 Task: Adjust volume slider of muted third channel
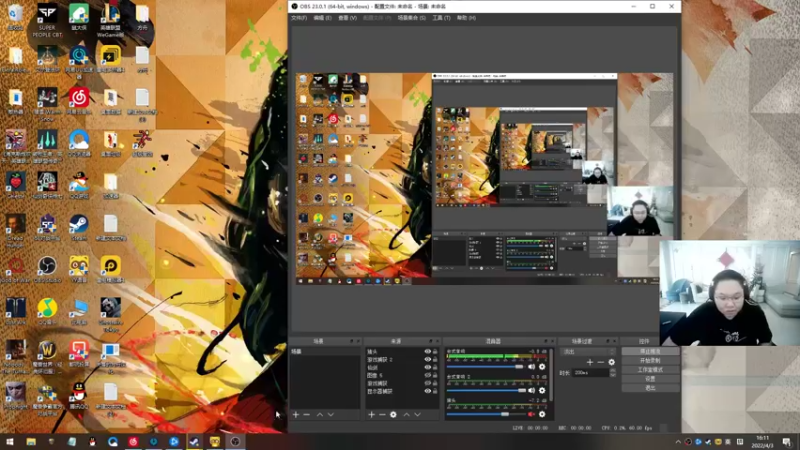[486, 414]
